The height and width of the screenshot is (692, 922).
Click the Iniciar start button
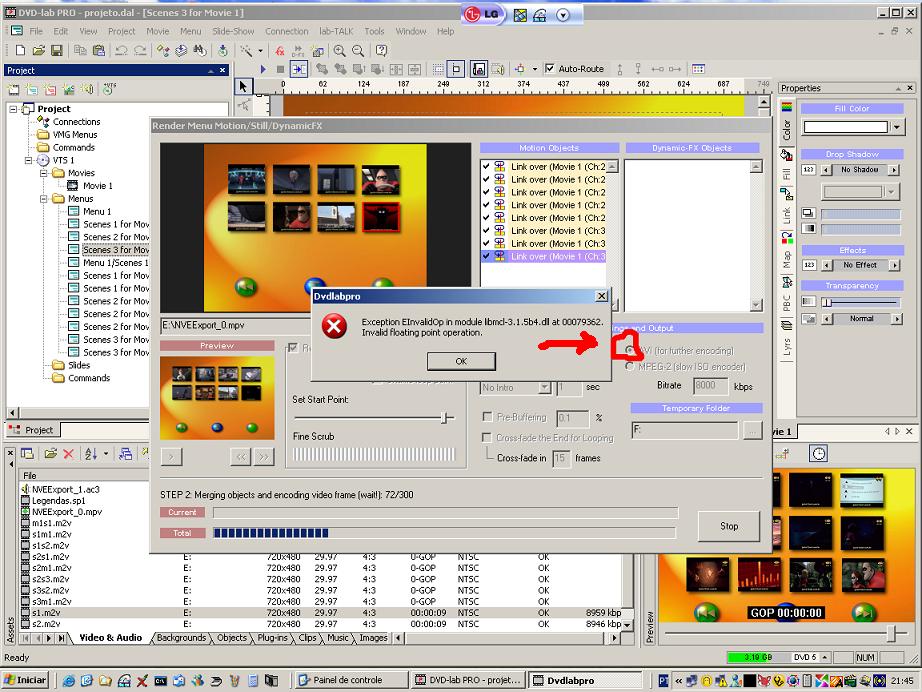click(x=25, y=680)
